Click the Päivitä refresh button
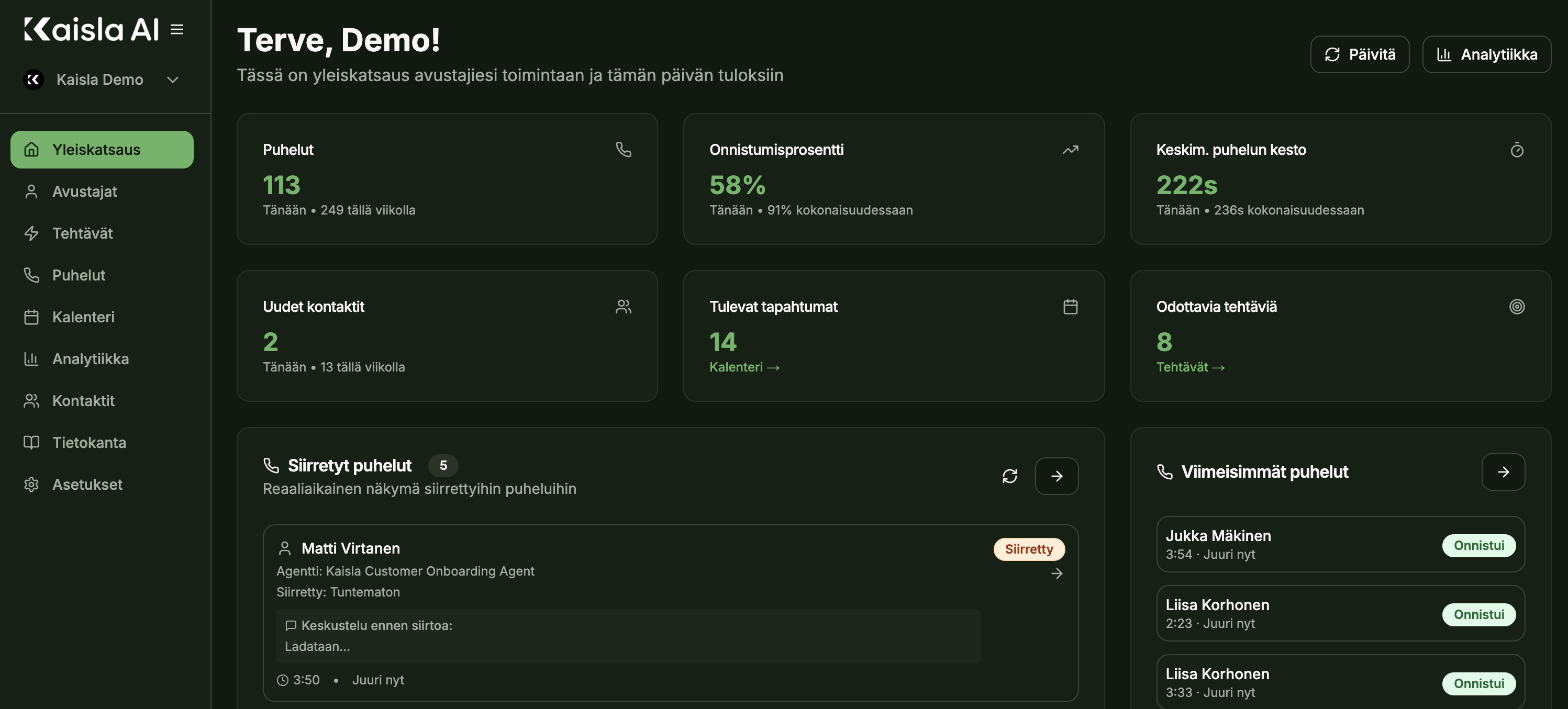Viewport: 1568px width, 709px height. point(1360,54)
